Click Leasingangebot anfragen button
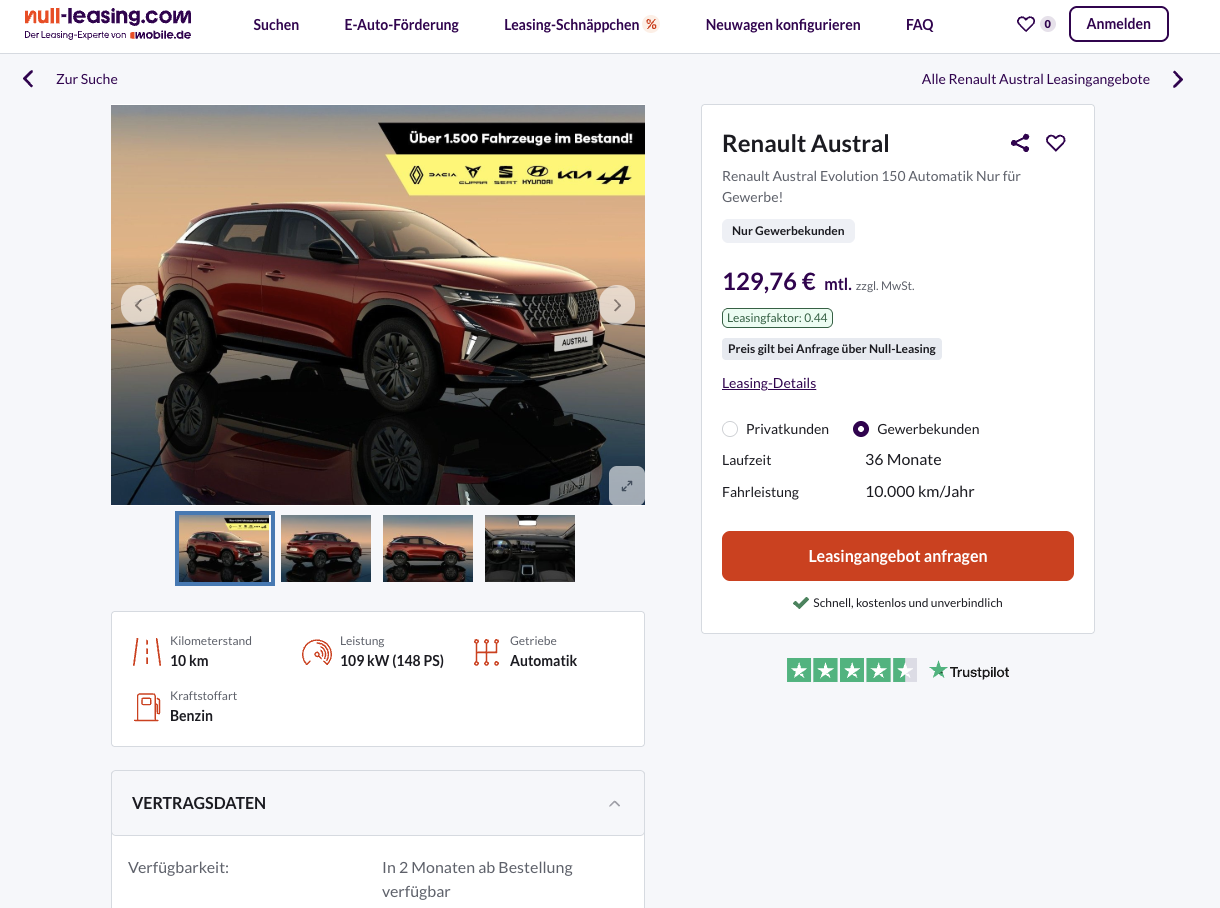This screenshot has height=908, width=1220. (x=898, y=556)
